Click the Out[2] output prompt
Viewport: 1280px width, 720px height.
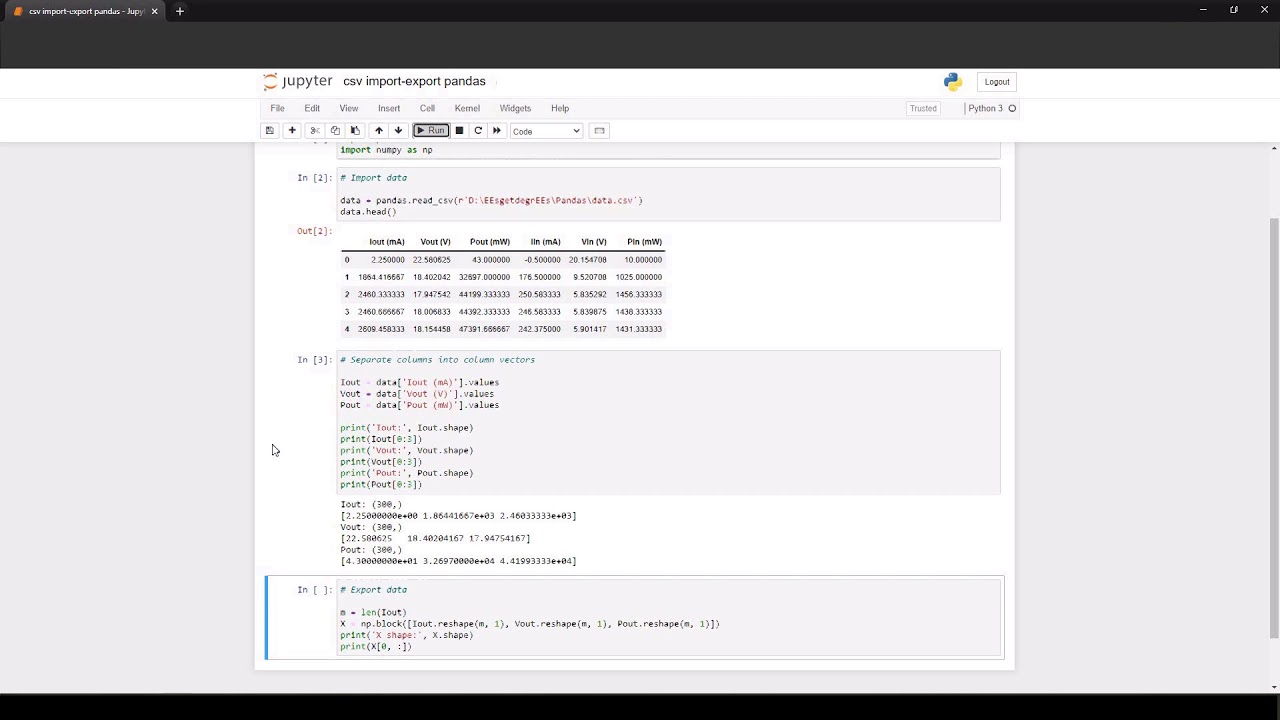click(314, 231)
